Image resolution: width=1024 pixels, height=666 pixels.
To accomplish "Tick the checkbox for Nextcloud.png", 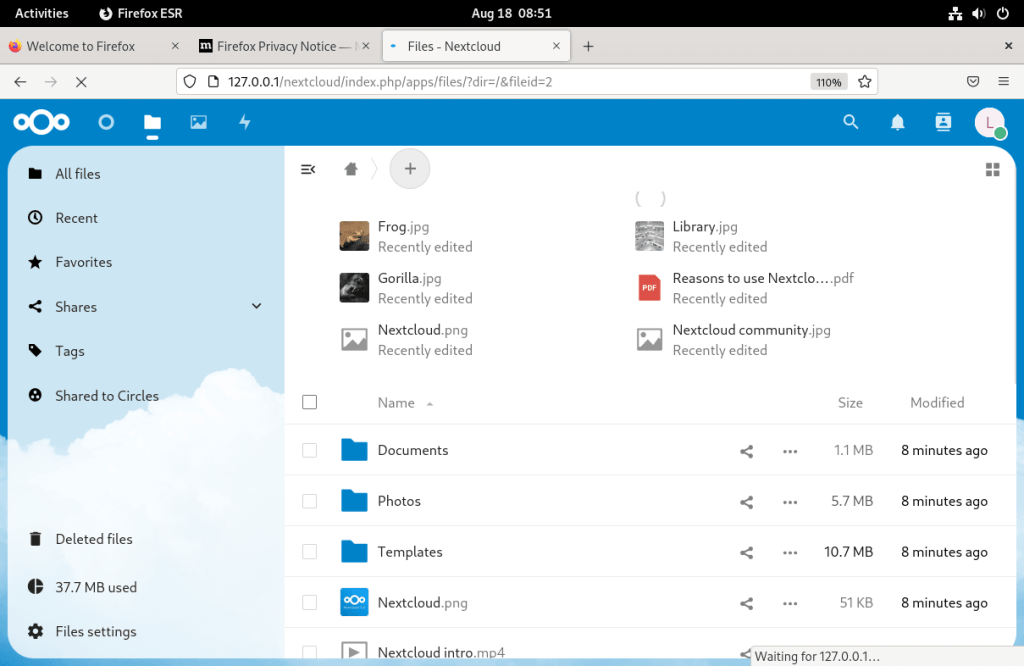I will click(x=309, y=602).
